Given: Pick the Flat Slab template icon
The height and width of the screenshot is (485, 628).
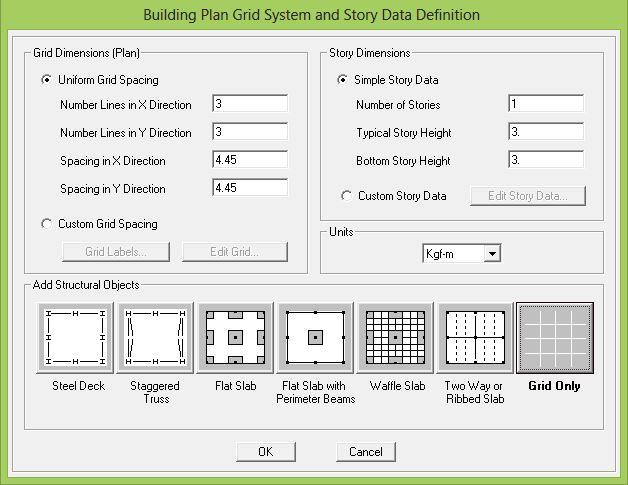Looking at the screenshot, I should coord(236,338).
